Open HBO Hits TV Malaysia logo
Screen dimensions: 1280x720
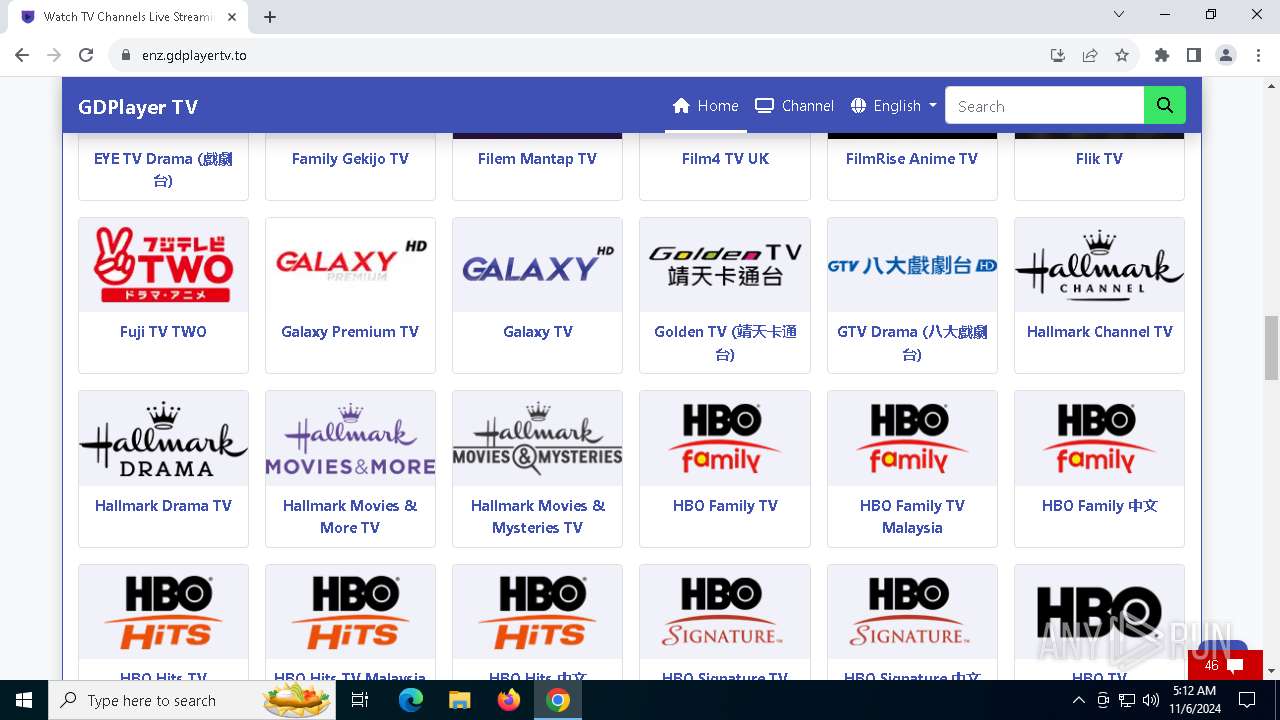point(350,612)
